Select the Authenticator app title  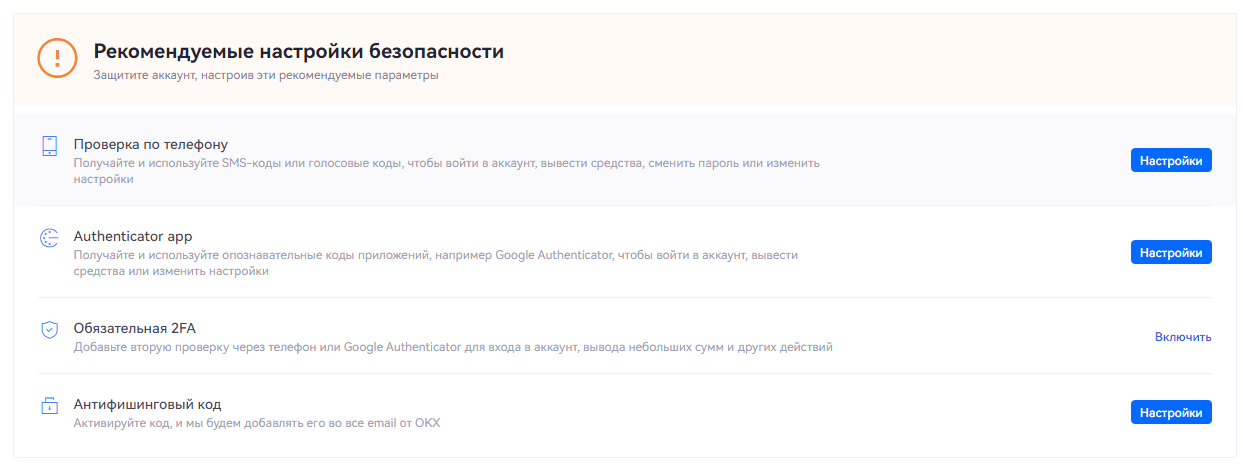pos(133,236)
